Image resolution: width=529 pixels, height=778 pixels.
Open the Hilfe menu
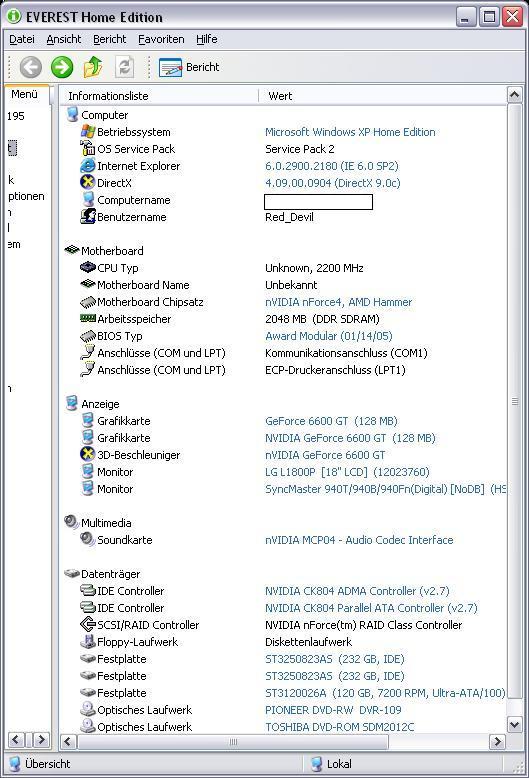click(x=206, y=39)
